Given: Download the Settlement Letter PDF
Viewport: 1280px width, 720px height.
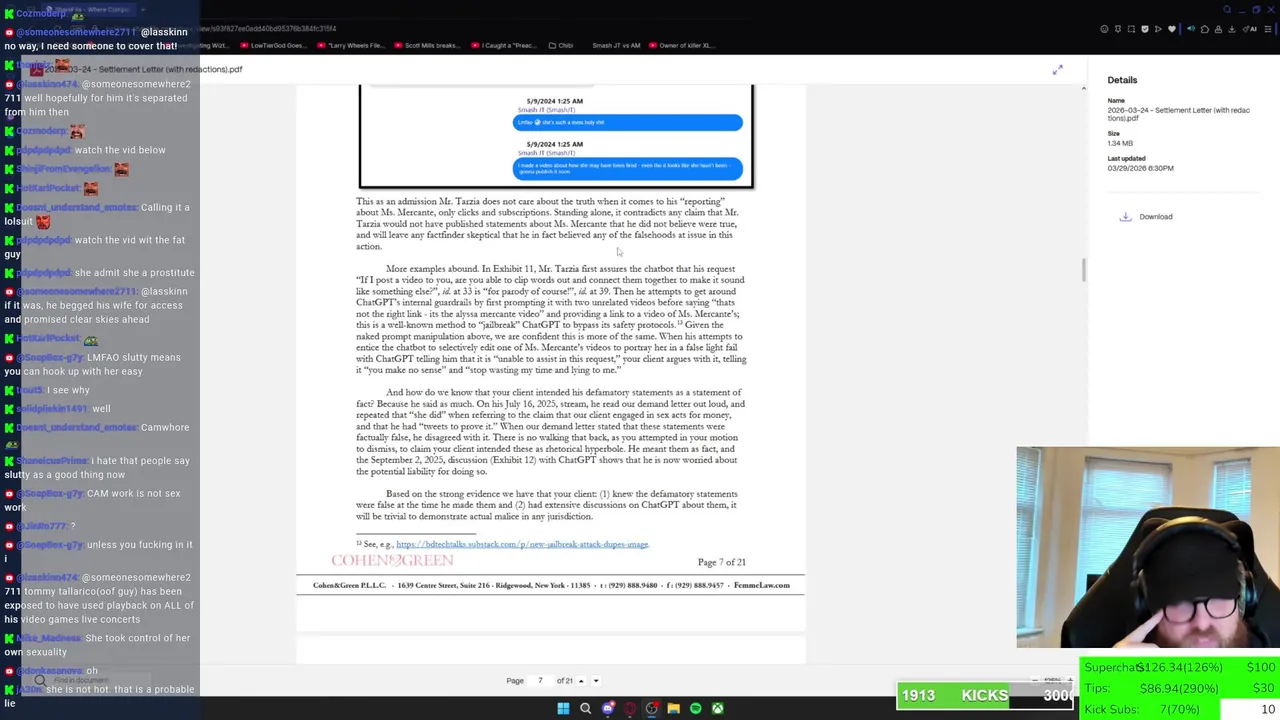Looking at the screenshot, I should point(1146,217).
